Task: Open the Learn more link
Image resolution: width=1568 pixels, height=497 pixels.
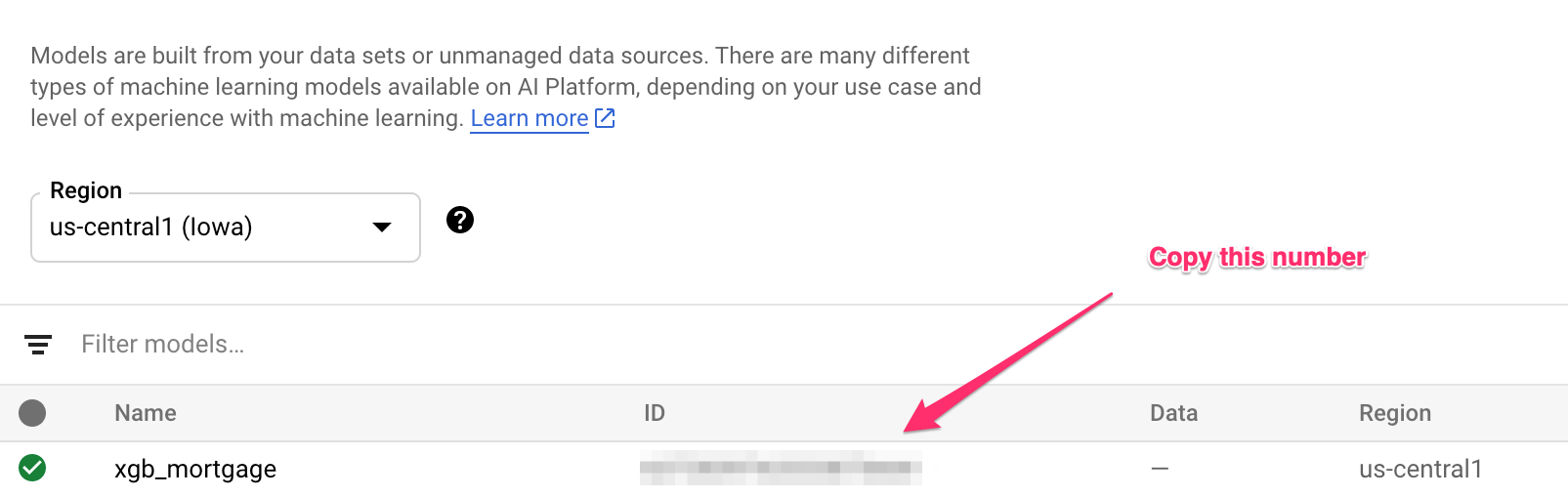Action: [529, 119]
